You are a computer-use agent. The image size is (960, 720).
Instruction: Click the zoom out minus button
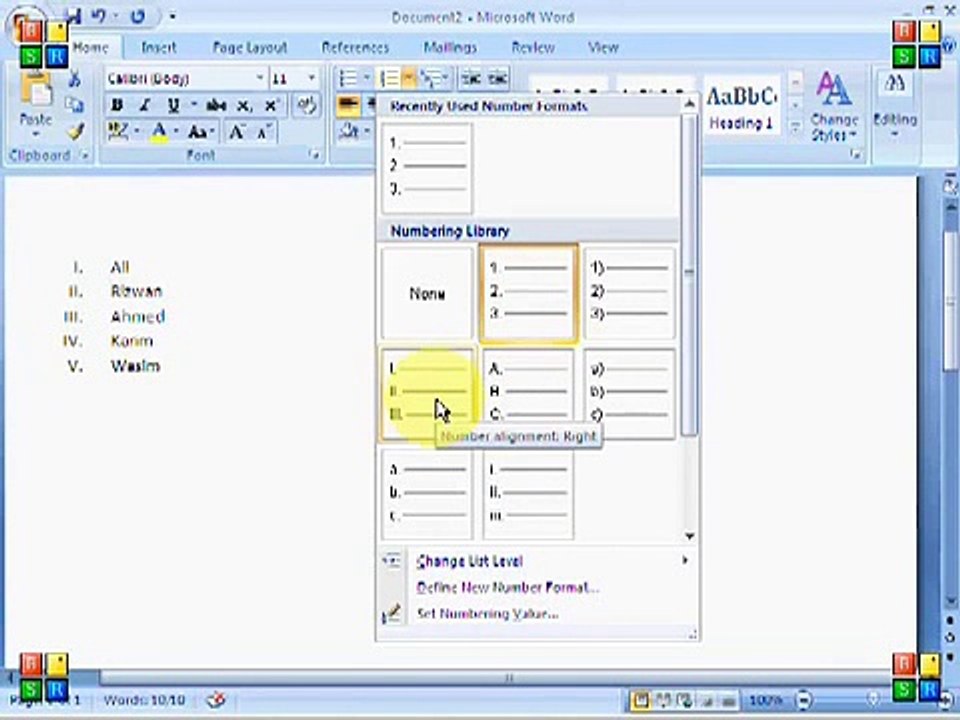coord(804,700)
